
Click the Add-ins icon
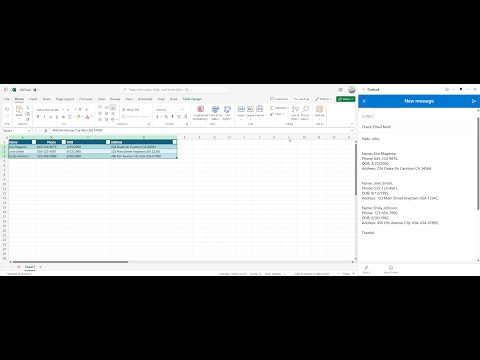click(319, 109)
